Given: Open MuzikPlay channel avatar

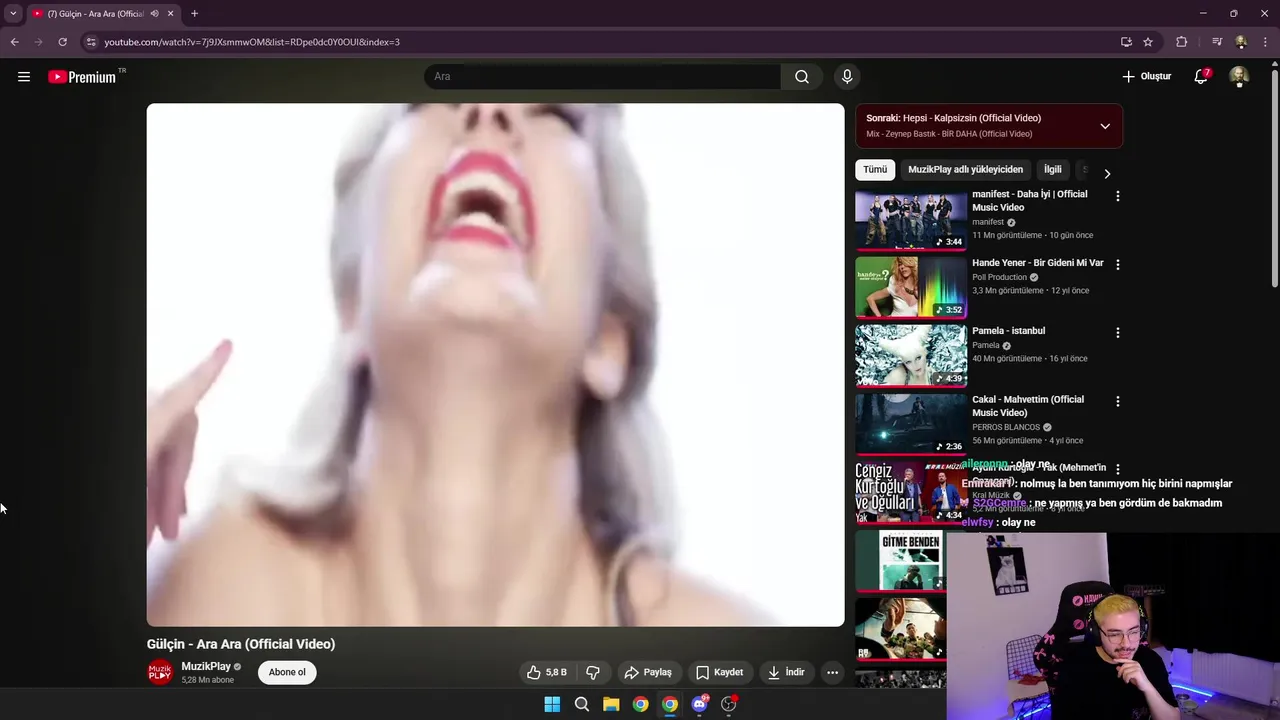Looking at the screenshot, I should point(160,672).
